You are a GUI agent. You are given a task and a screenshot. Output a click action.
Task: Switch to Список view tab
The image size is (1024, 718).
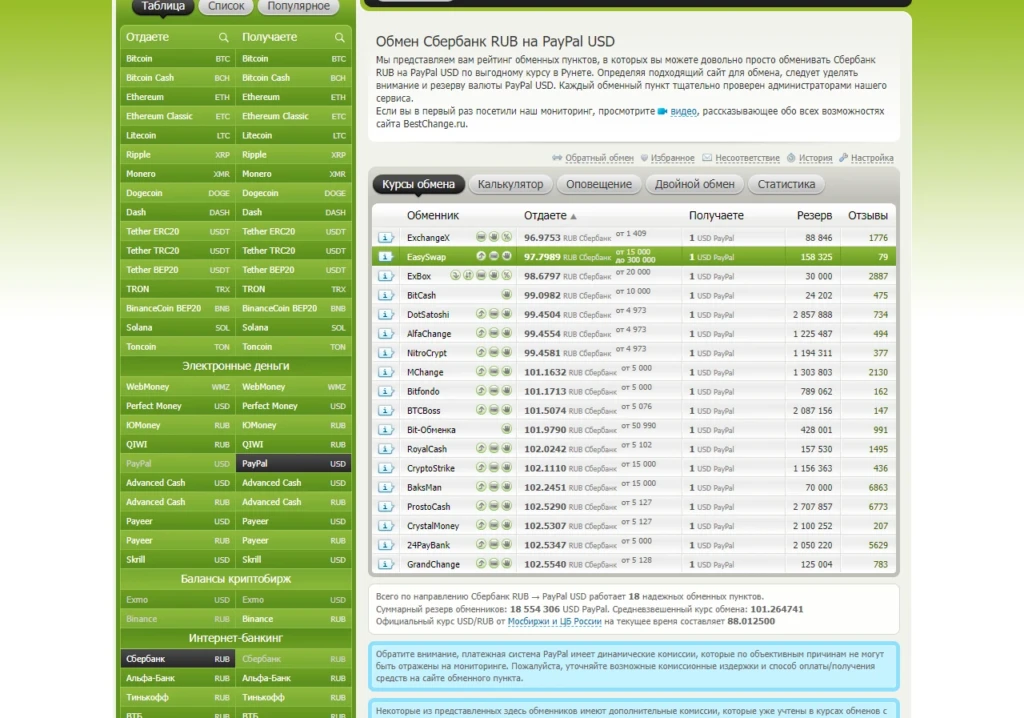[x=226, y=7]
